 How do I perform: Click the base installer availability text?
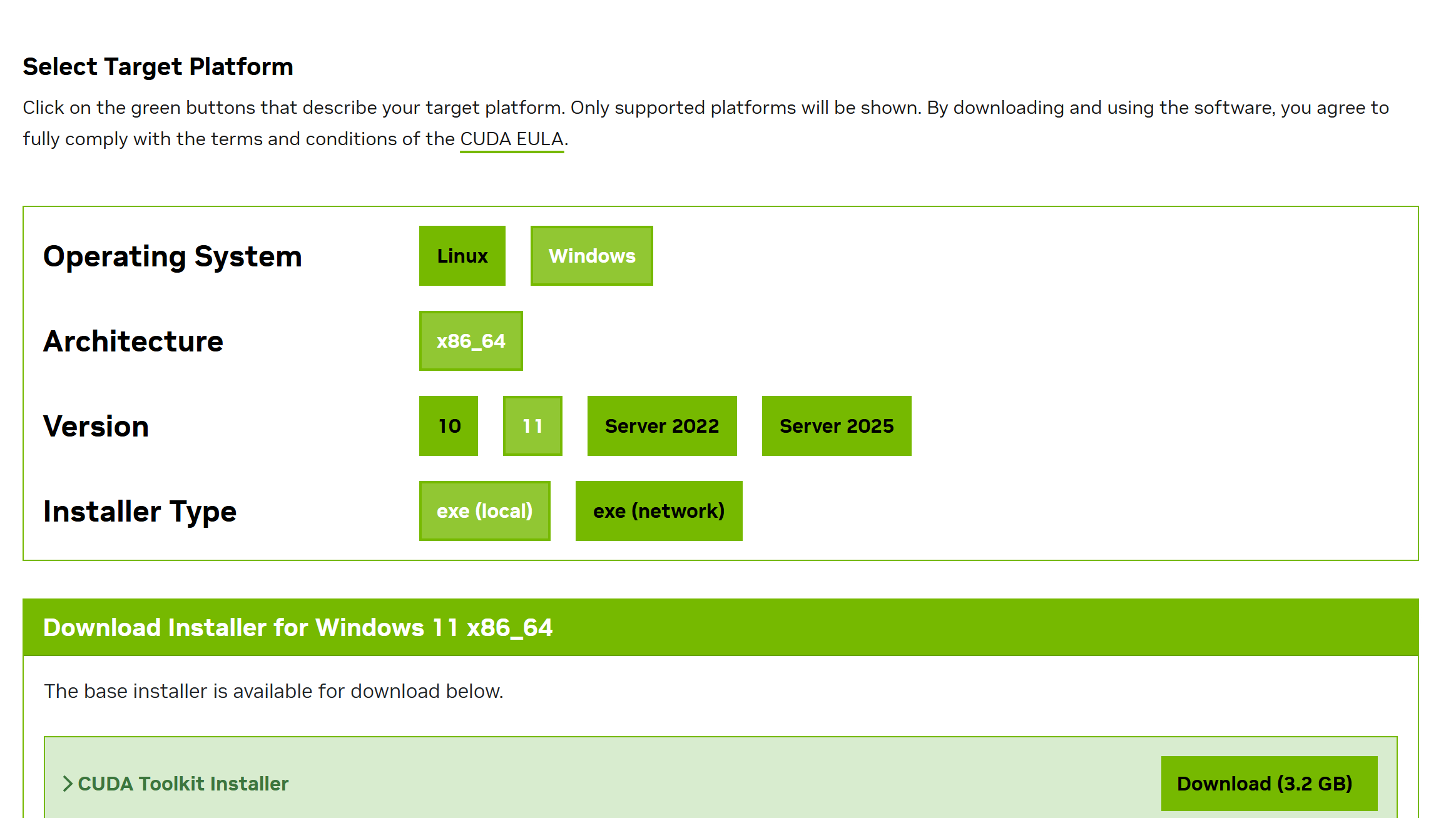point(273,691)
